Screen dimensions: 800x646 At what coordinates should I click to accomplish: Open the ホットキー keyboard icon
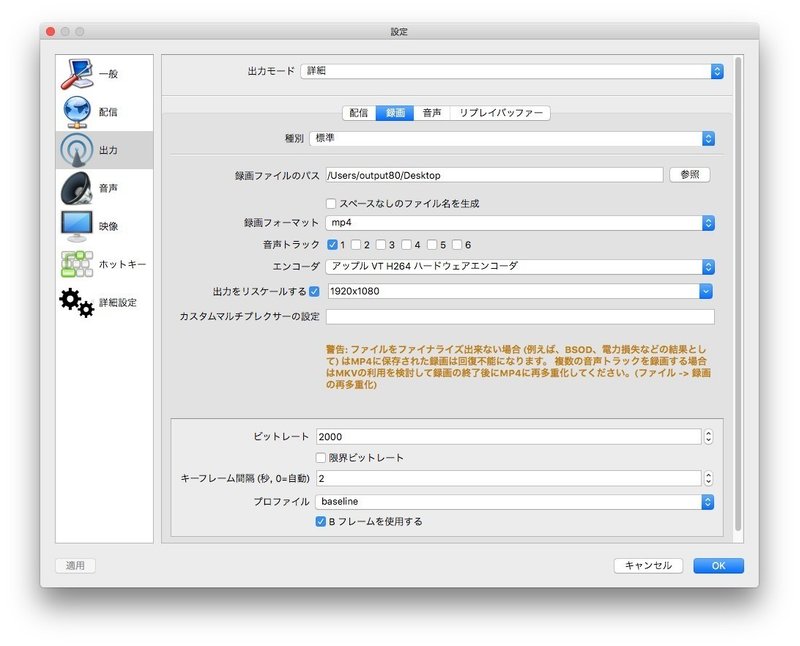pyautogui.click(x=77, y=264)
